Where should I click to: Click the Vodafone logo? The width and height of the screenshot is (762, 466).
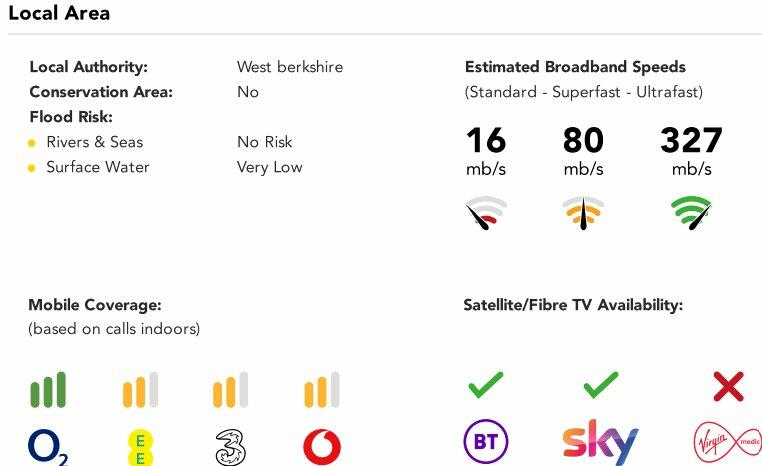[x=321, y=446]
